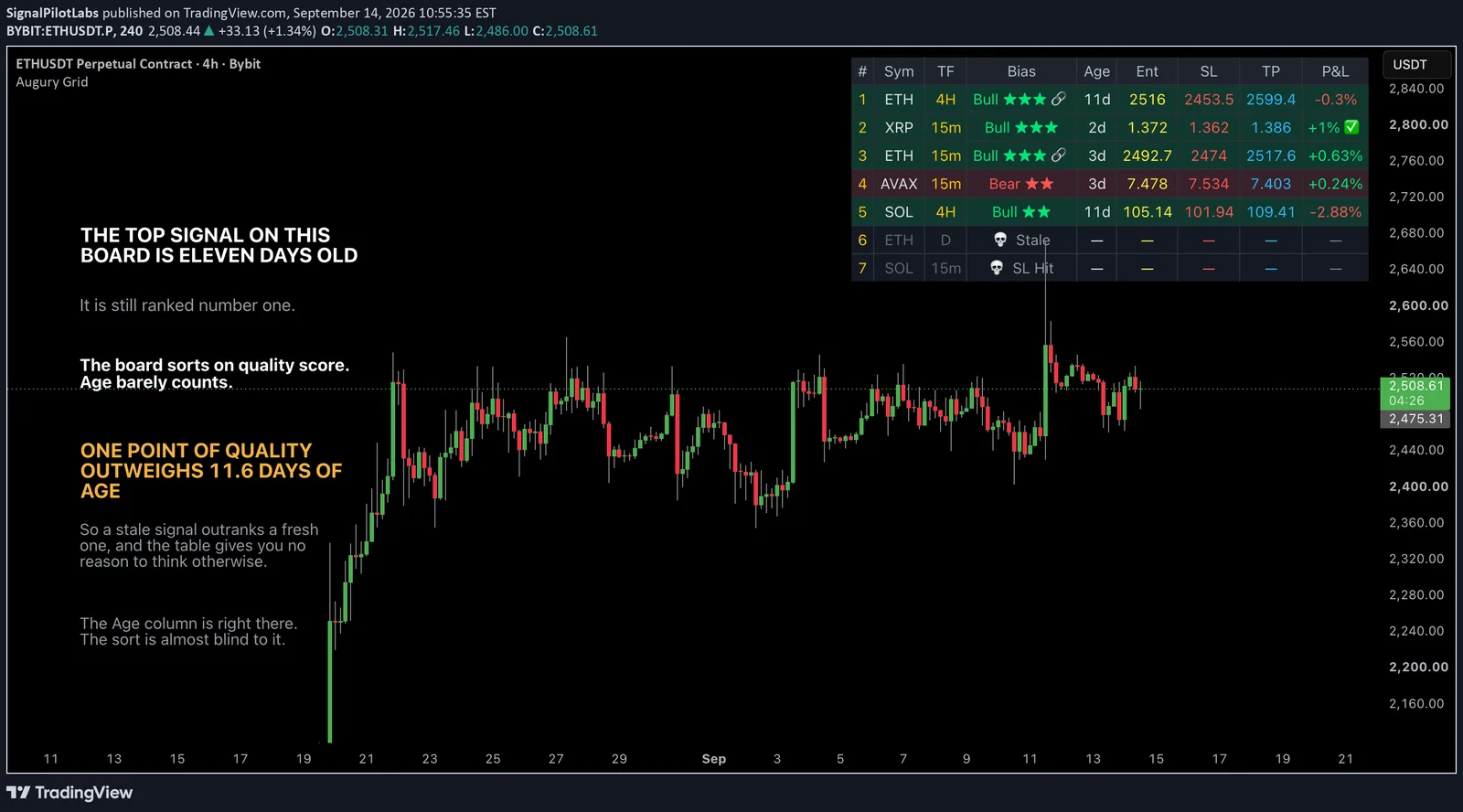Viewport: 1463px width, 812px height.
Task: Click the 'It is still ranked number one.' note
Action: pyautogui.click(x=187, y=305)
